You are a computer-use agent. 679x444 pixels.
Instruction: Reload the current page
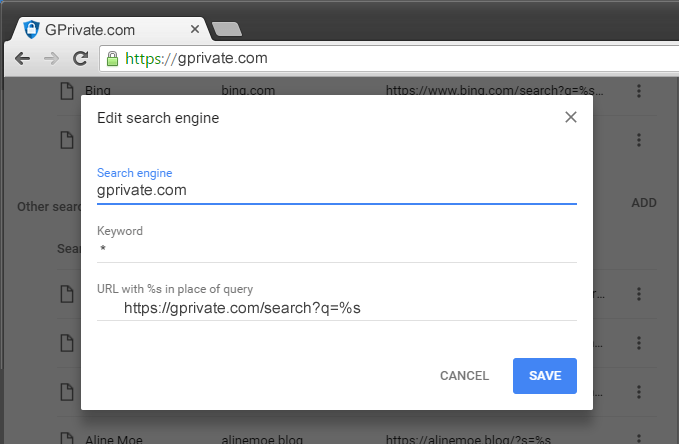point(80,58)
